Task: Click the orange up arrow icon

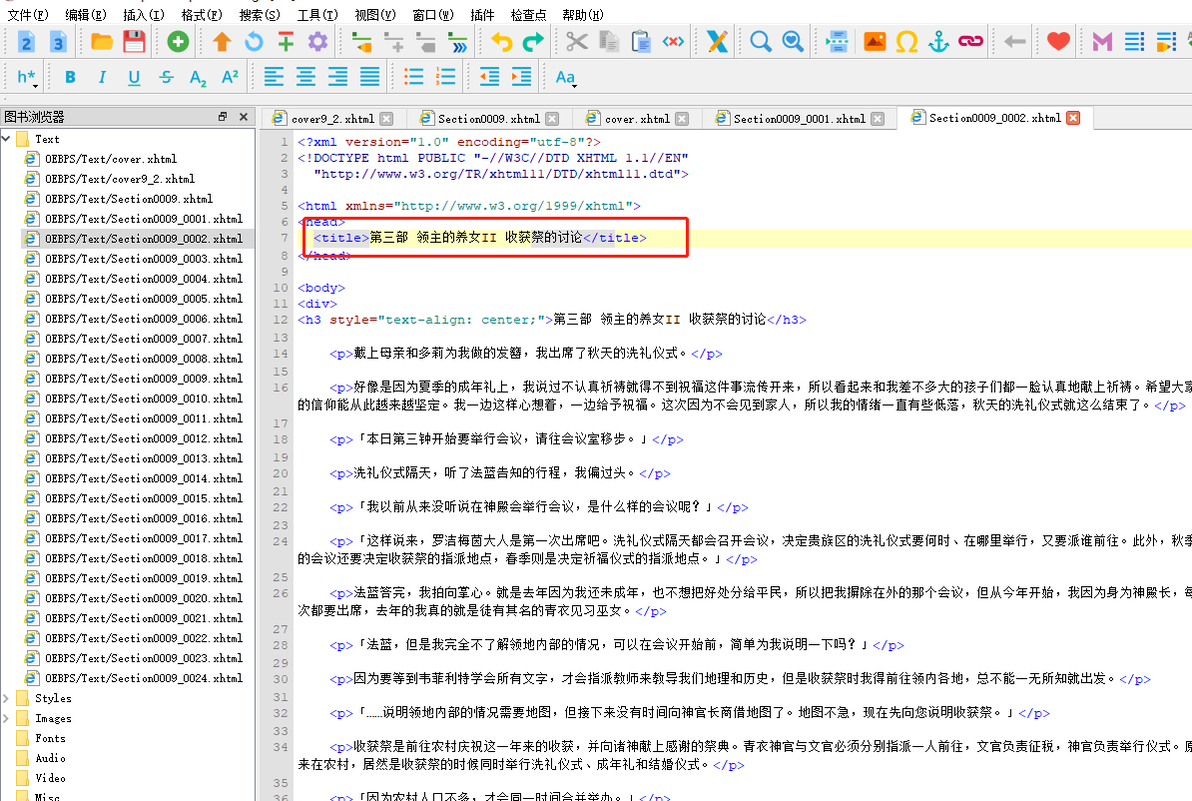Action: [222, 42]
